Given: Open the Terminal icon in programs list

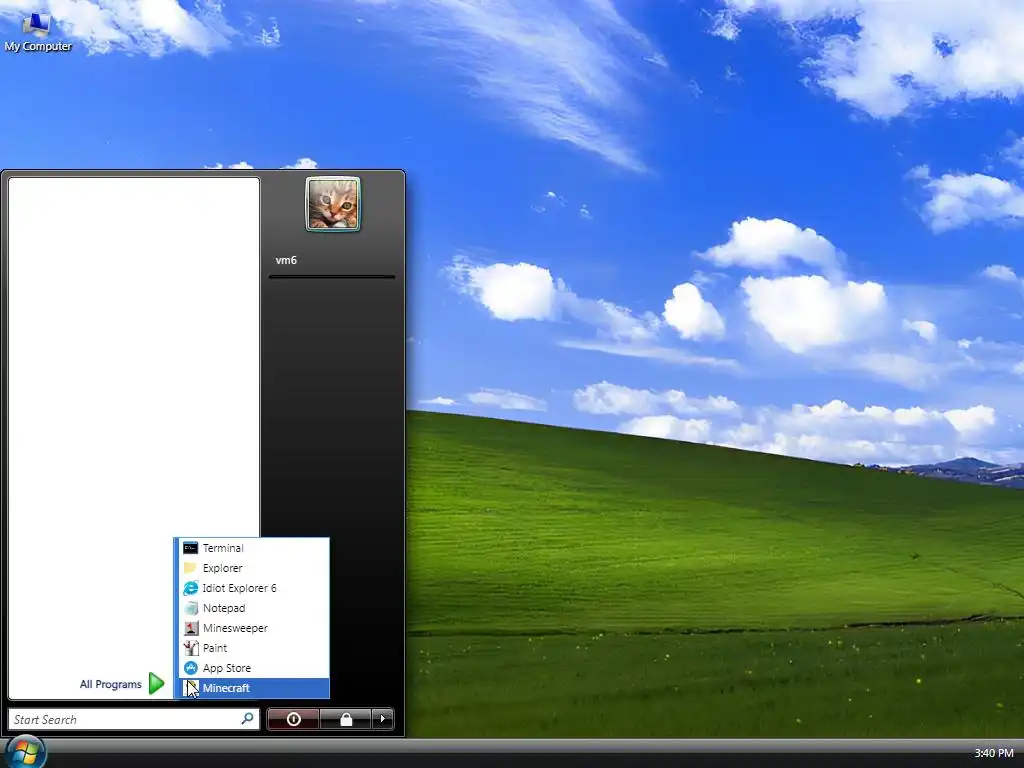Looking at the screenshot, I should click(190, 548).
